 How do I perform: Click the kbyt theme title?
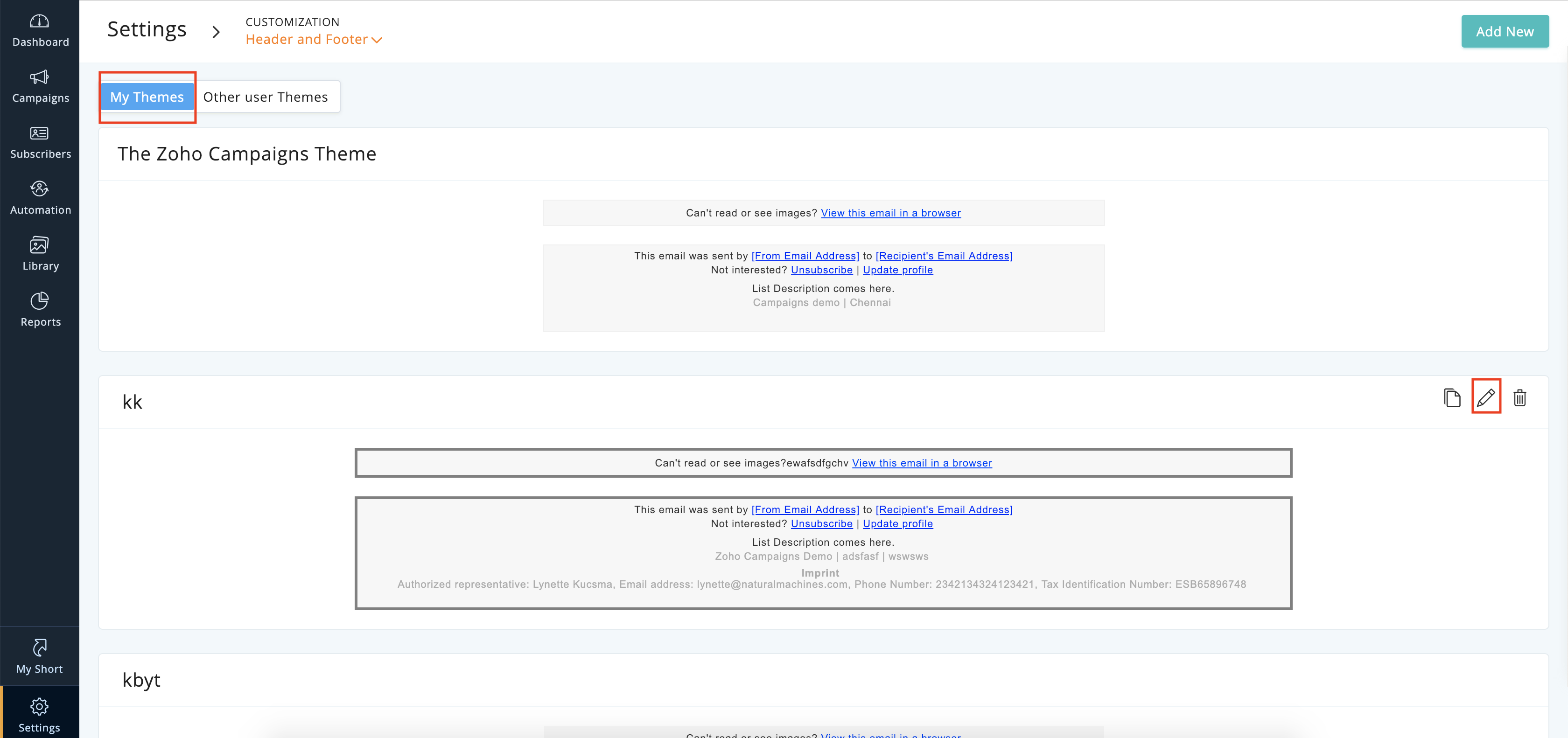point(141,680)
